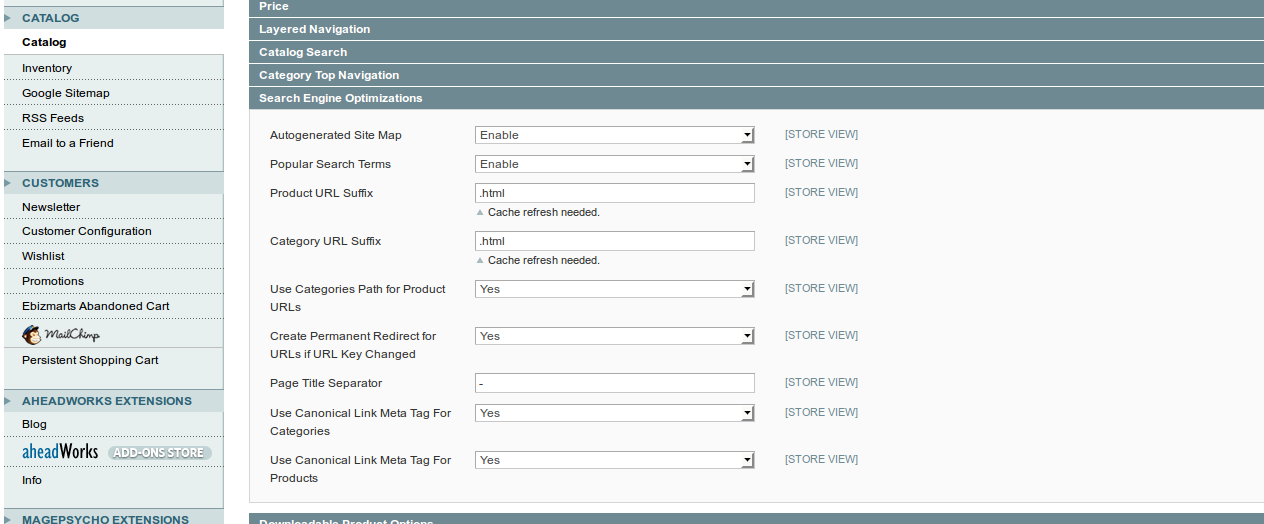Screen dimensions: 1264x524
Task: Change Use Categories Path for Product URLs
Action: click(x=614, y=289)
